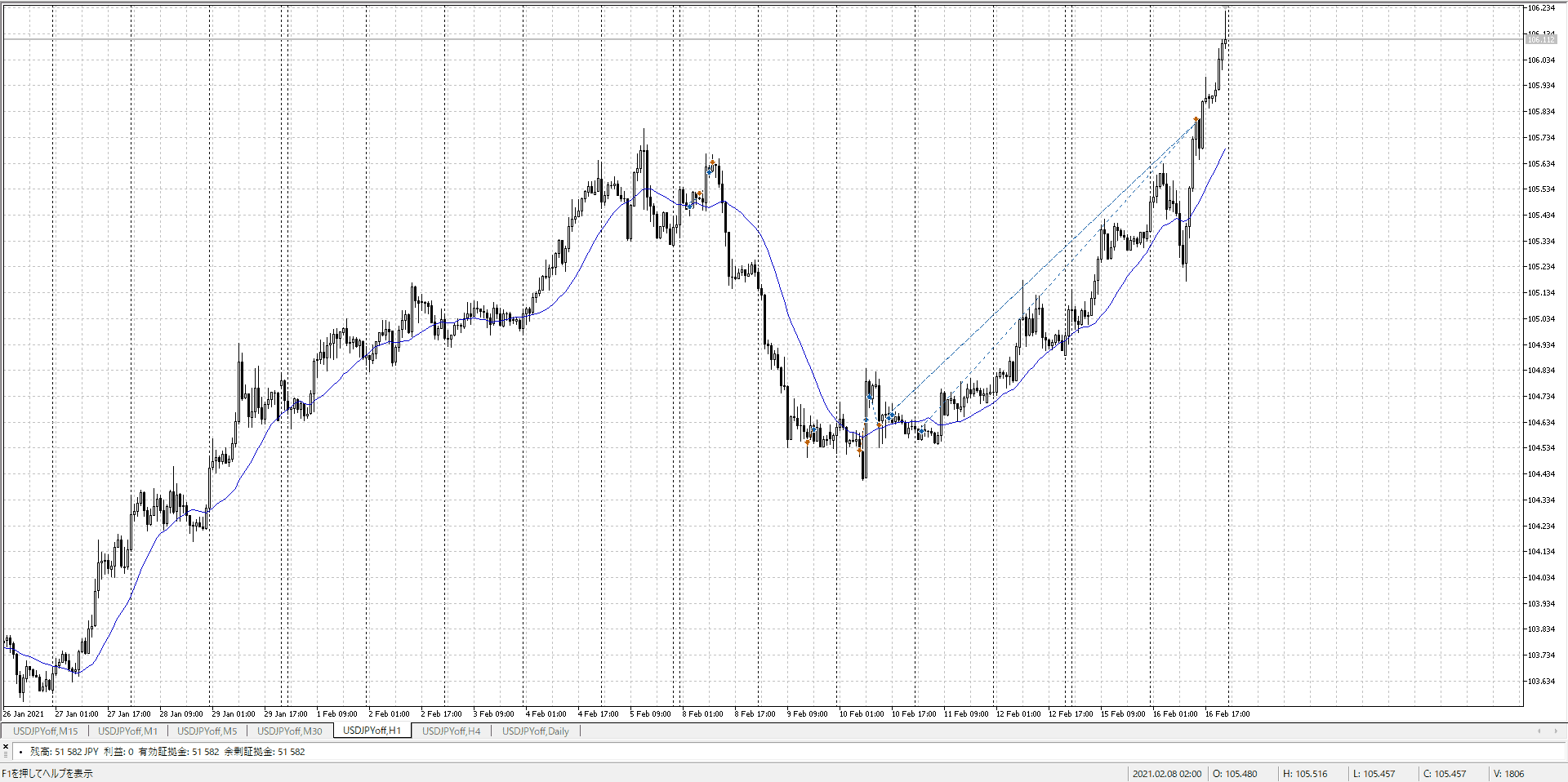
Task: Click the V: 1806 volume status field
Action: click(x=1508, y=774)
